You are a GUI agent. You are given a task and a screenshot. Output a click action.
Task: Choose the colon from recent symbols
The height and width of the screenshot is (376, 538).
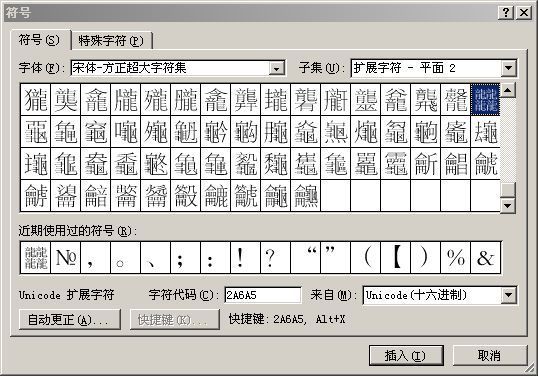point(215,257)
